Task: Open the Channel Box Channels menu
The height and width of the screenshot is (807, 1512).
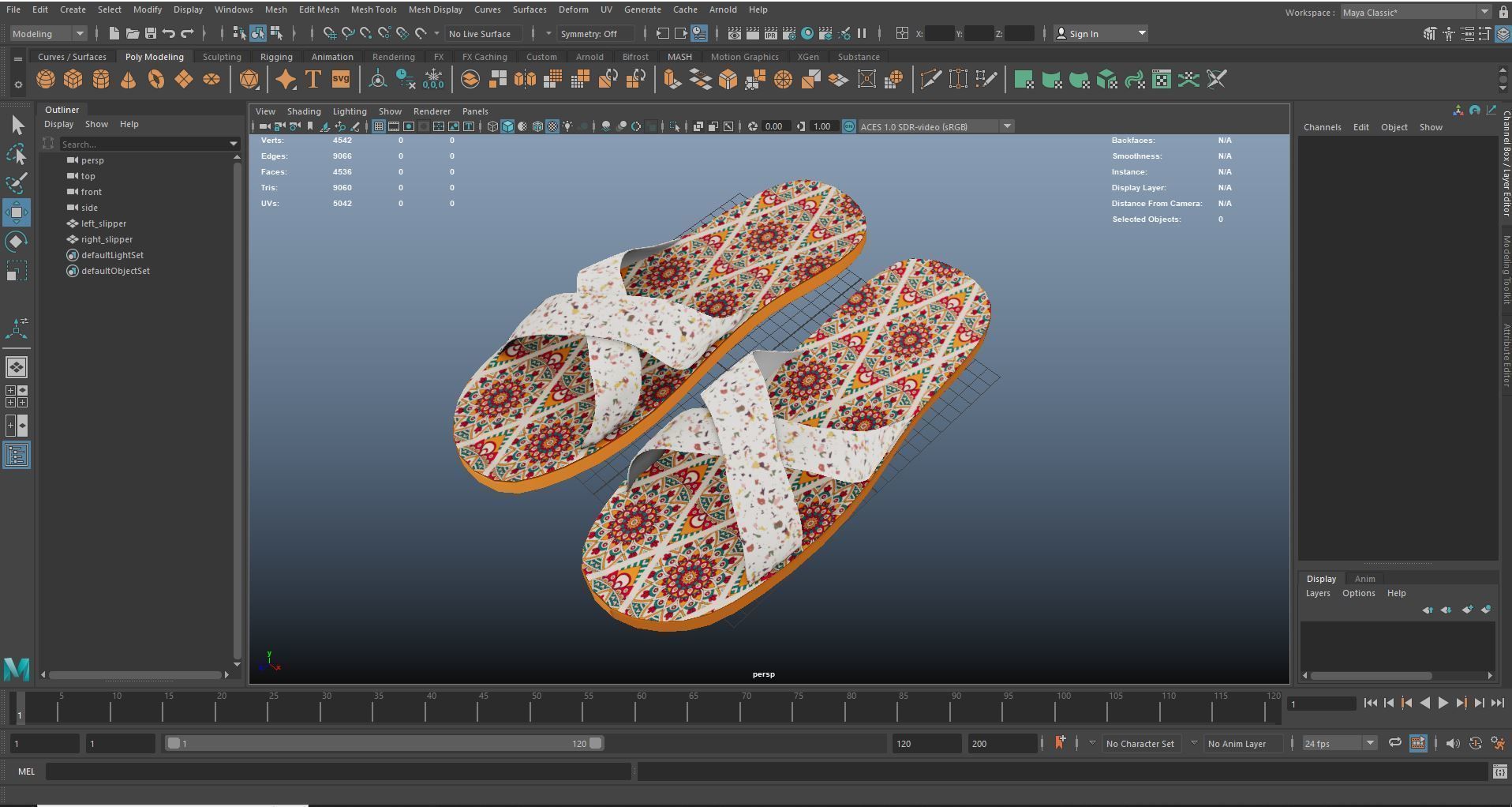Action: point(1322,127)
